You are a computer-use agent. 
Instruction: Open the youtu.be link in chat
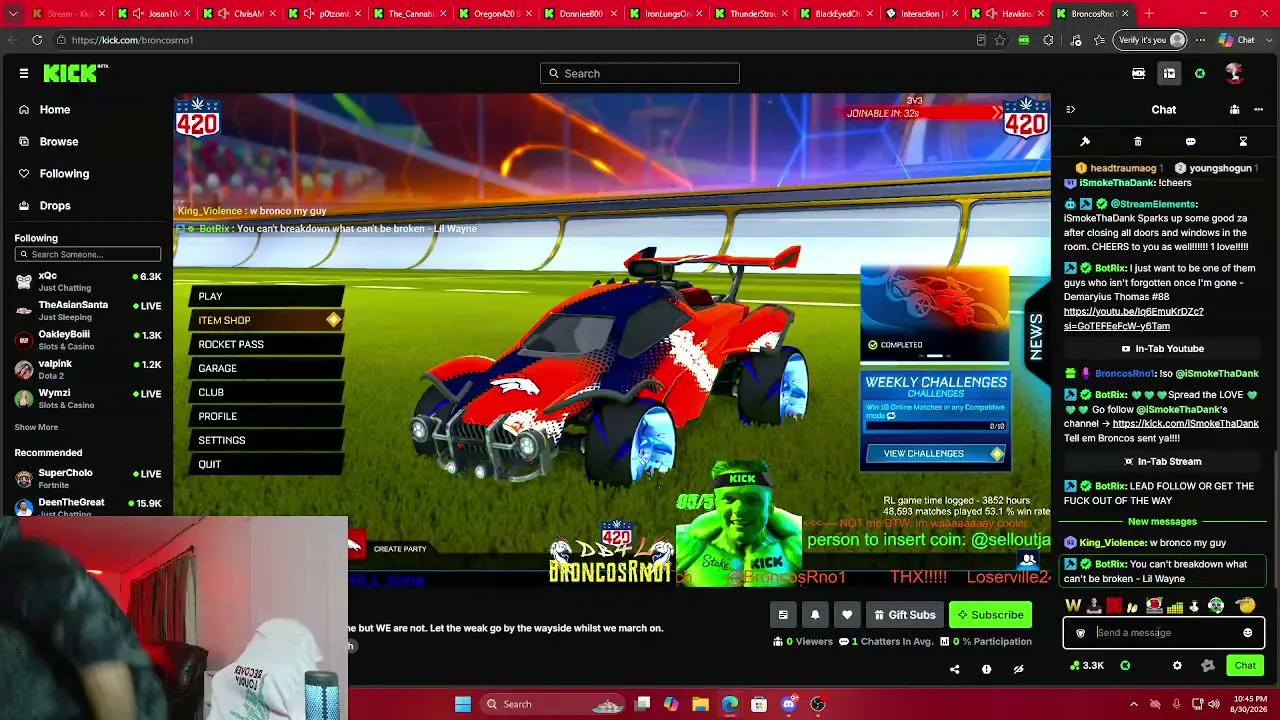pyautogui.click(x=1134, y=319)
